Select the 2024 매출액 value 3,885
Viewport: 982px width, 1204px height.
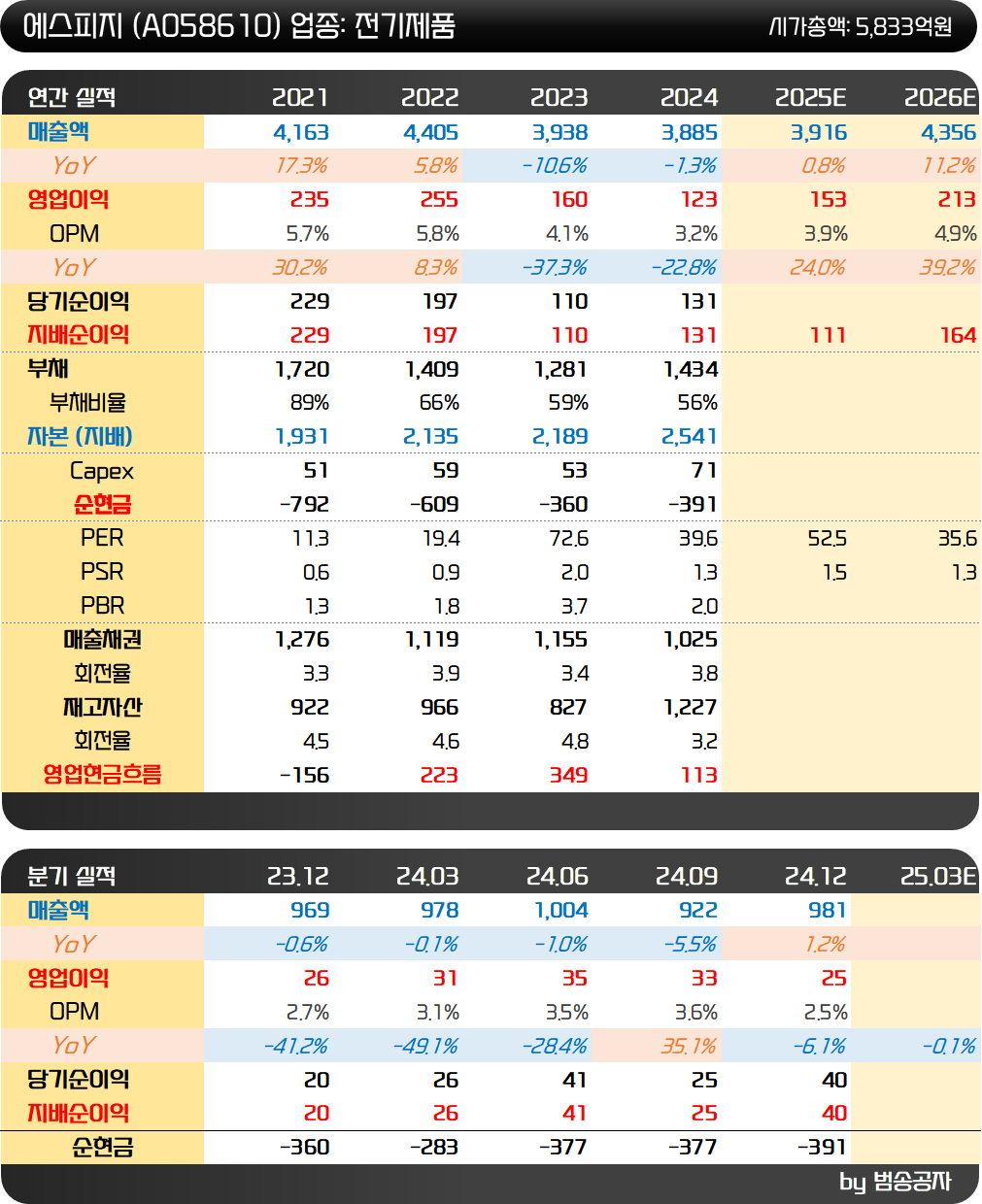[x=690, y=132]
